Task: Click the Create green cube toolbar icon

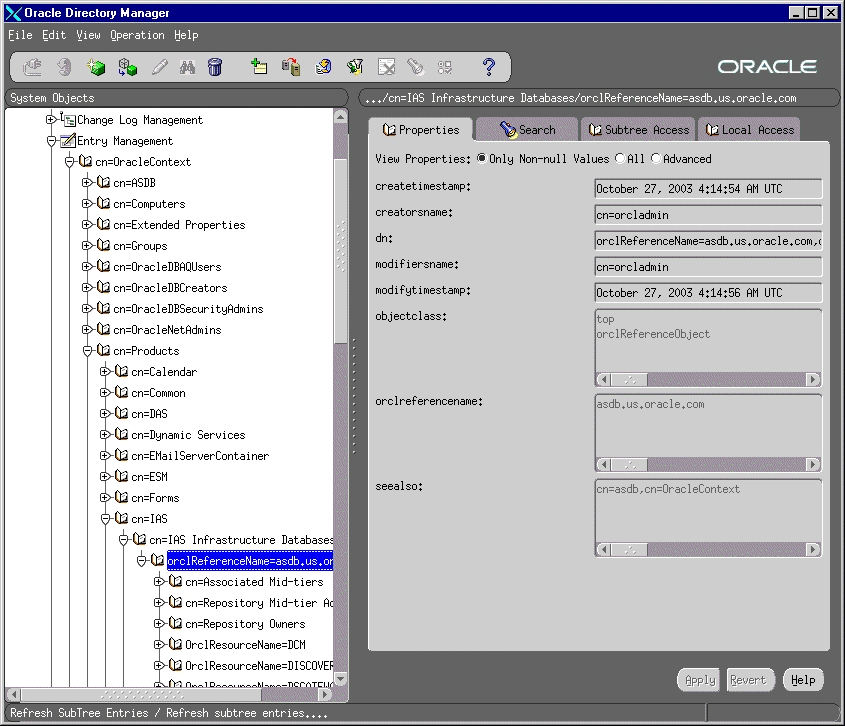Action: (96, 67)
